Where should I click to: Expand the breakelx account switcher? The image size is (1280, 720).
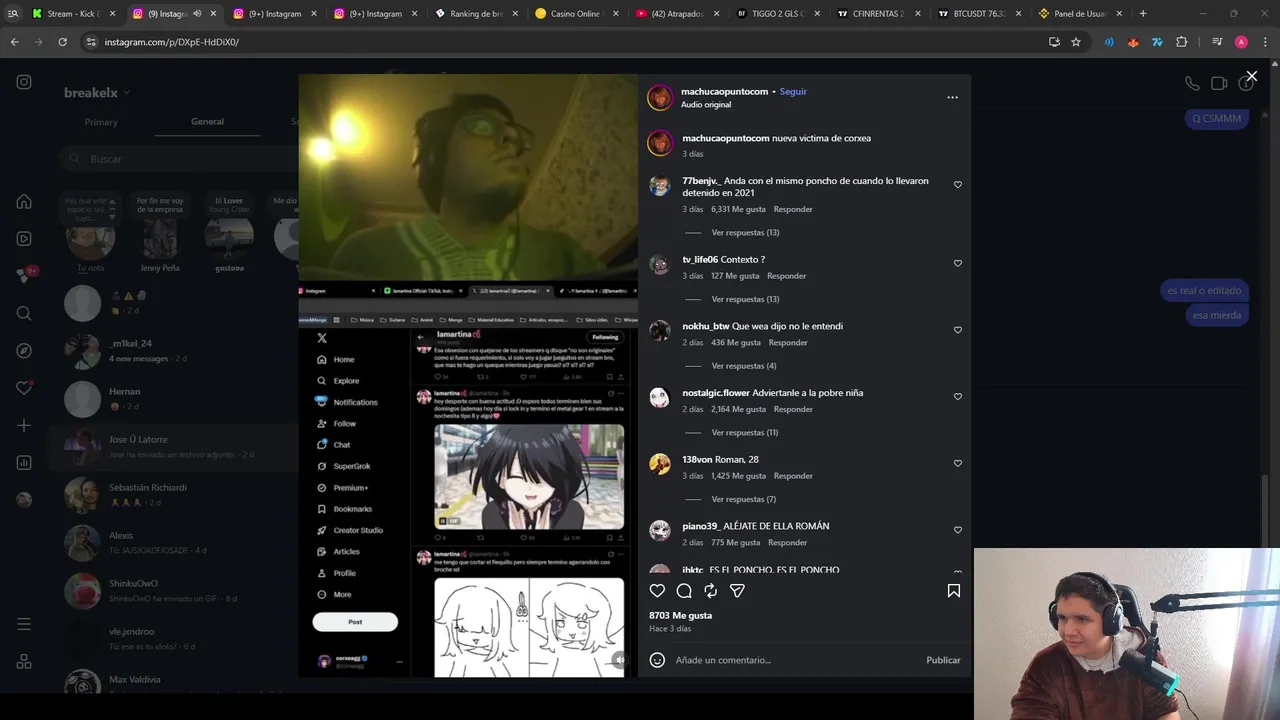point(97,93)
